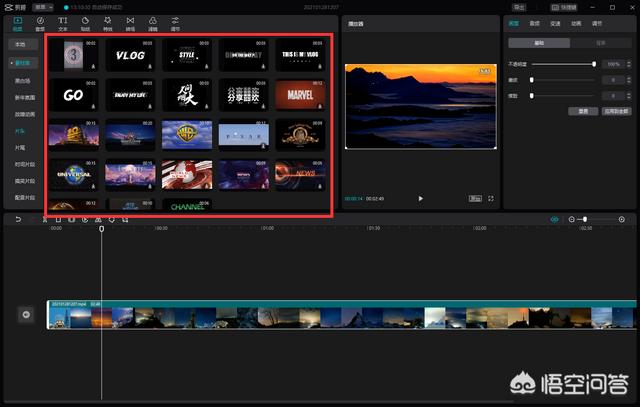
Task: Select the 片尾 outro category in sidebar
Action: (x=20, y=147)
